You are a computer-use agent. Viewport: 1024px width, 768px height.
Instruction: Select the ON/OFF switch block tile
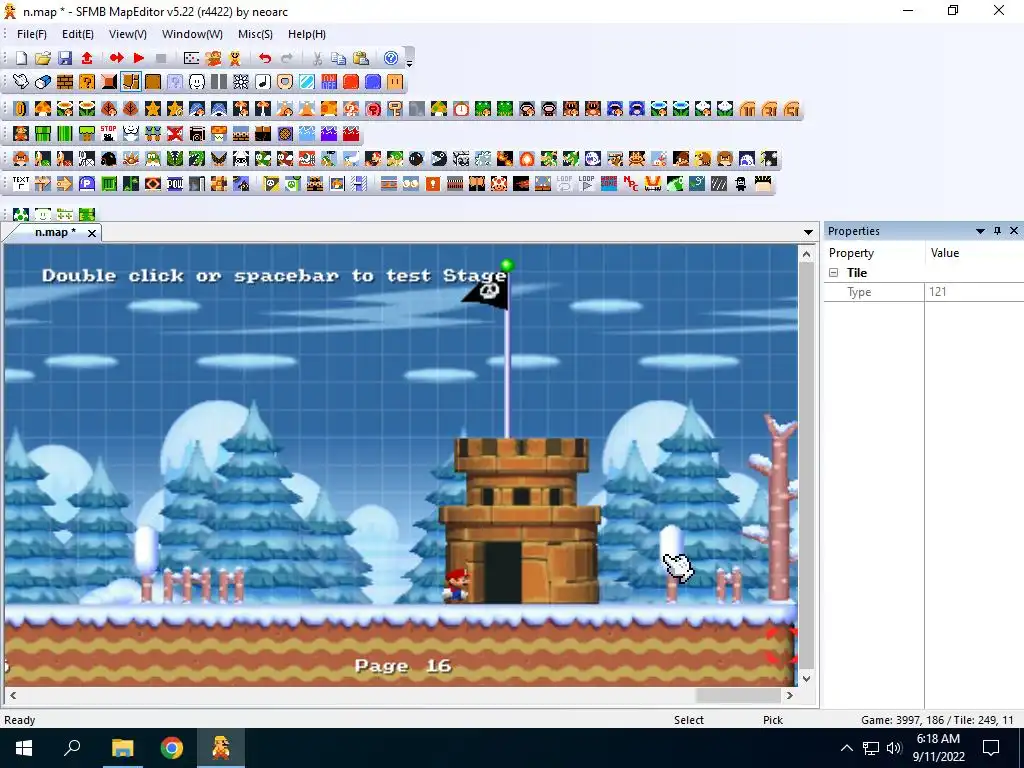[328, 82]
